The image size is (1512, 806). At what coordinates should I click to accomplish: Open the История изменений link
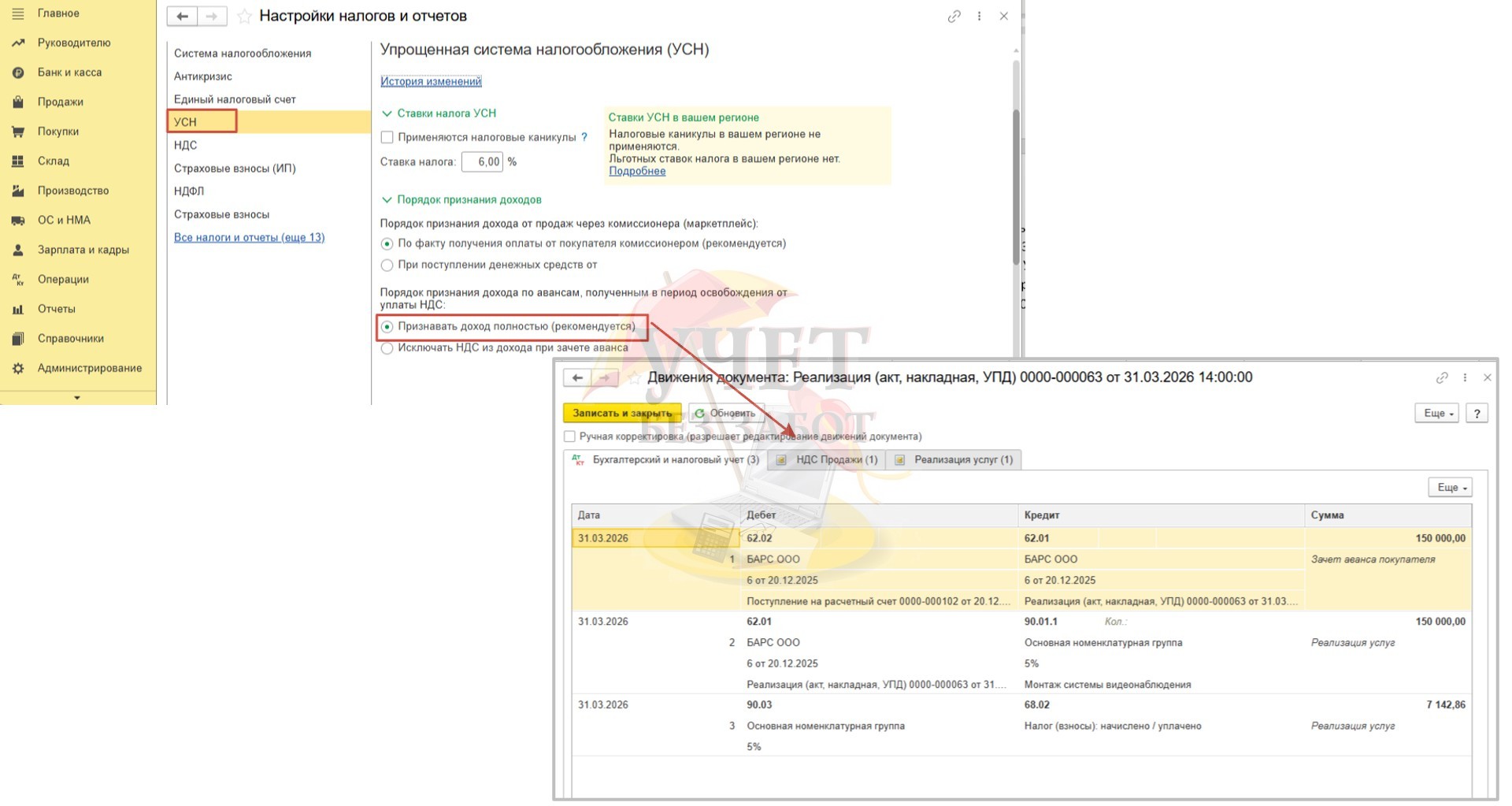[x=431, y=81]
